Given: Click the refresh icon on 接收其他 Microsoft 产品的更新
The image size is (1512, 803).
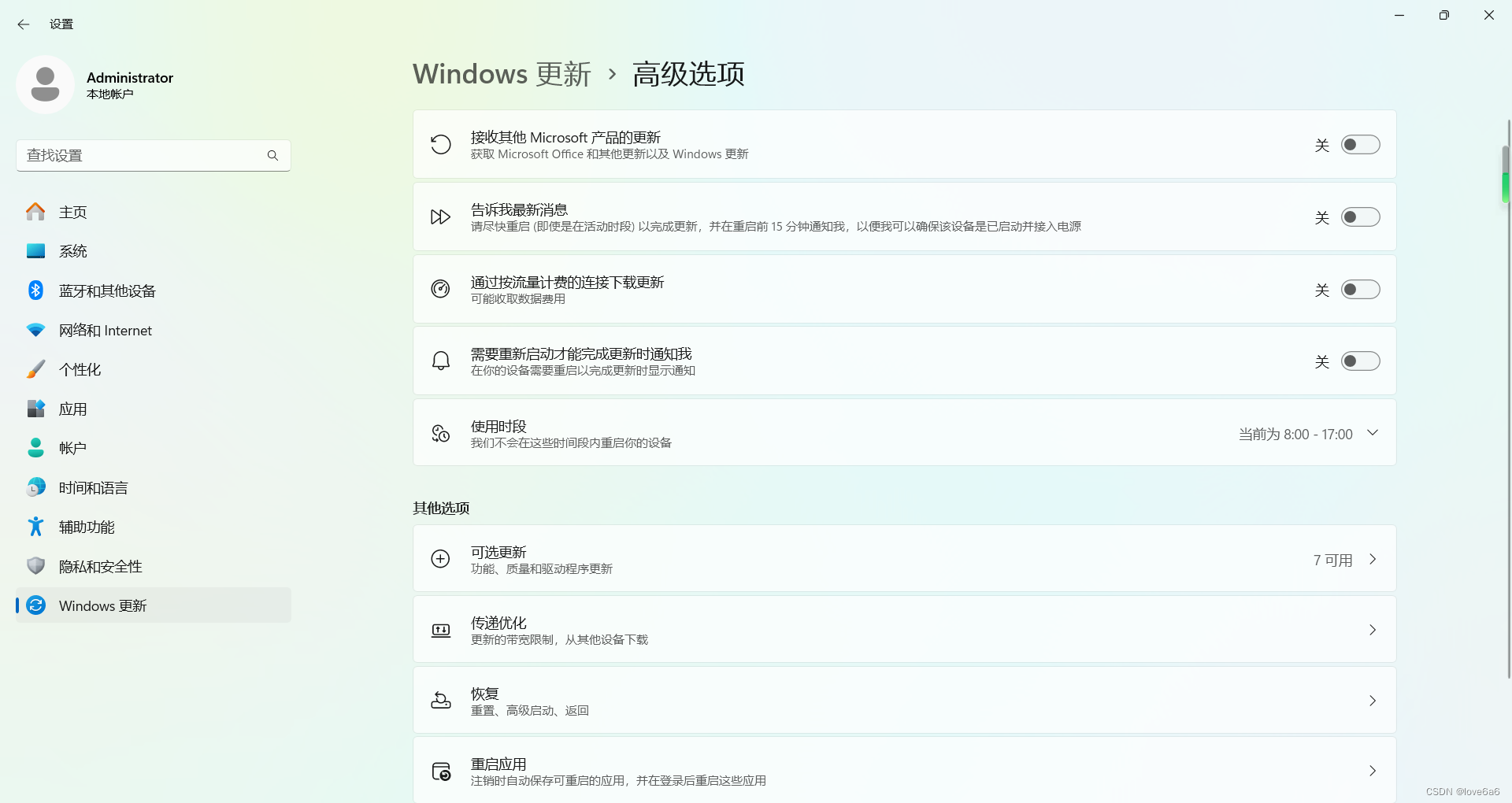Looking at the screenshot, I should [x=441, y=144].
